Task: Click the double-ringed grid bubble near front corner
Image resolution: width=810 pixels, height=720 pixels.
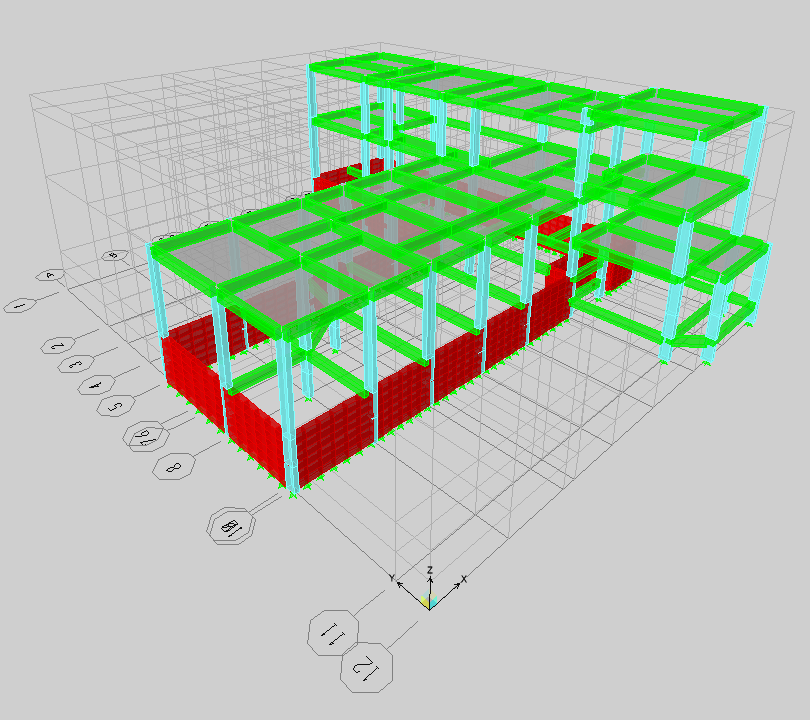Action: click(229, 524)
